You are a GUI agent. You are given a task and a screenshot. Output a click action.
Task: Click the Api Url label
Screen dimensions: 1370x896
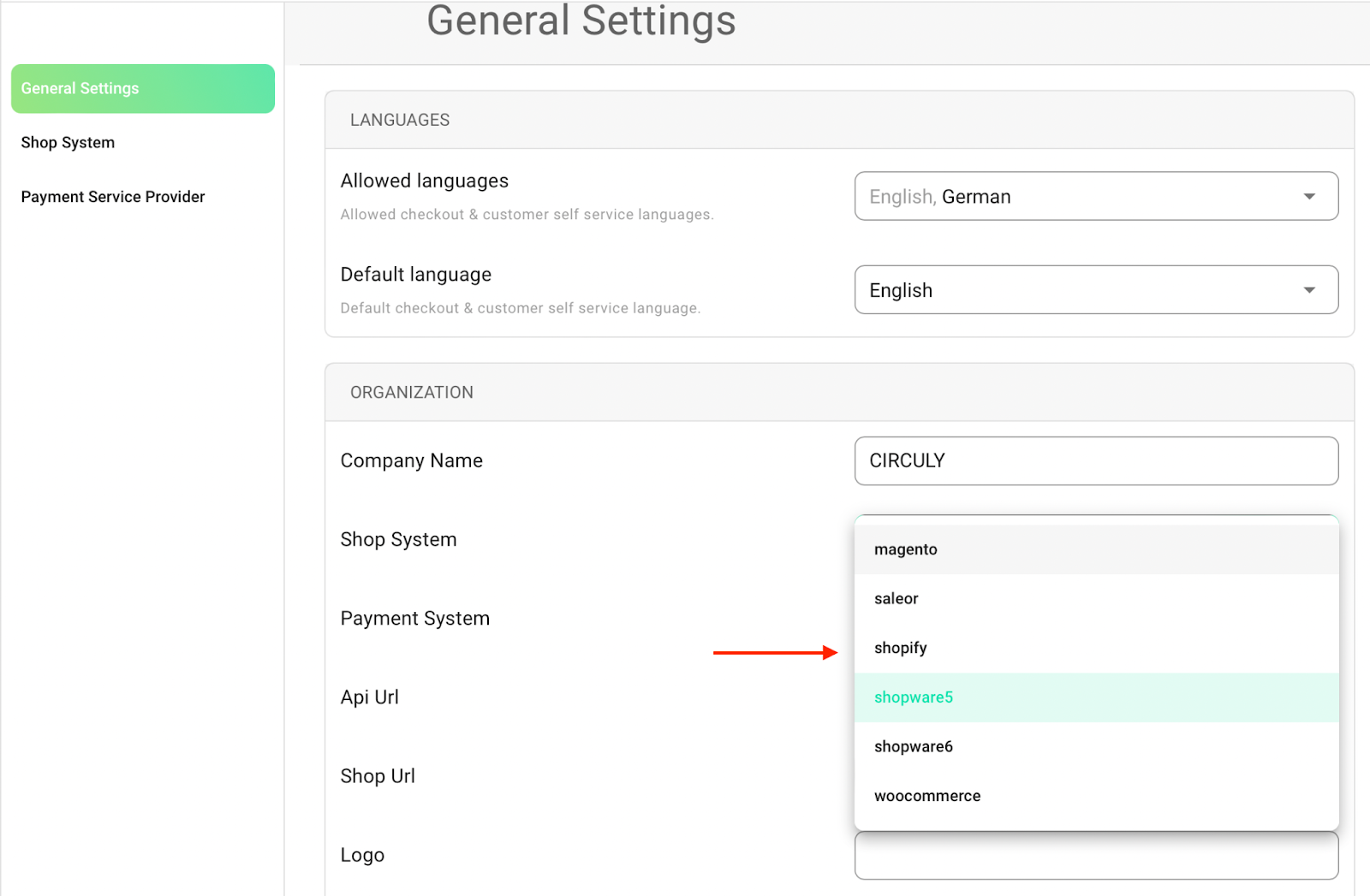pos(369,697)
